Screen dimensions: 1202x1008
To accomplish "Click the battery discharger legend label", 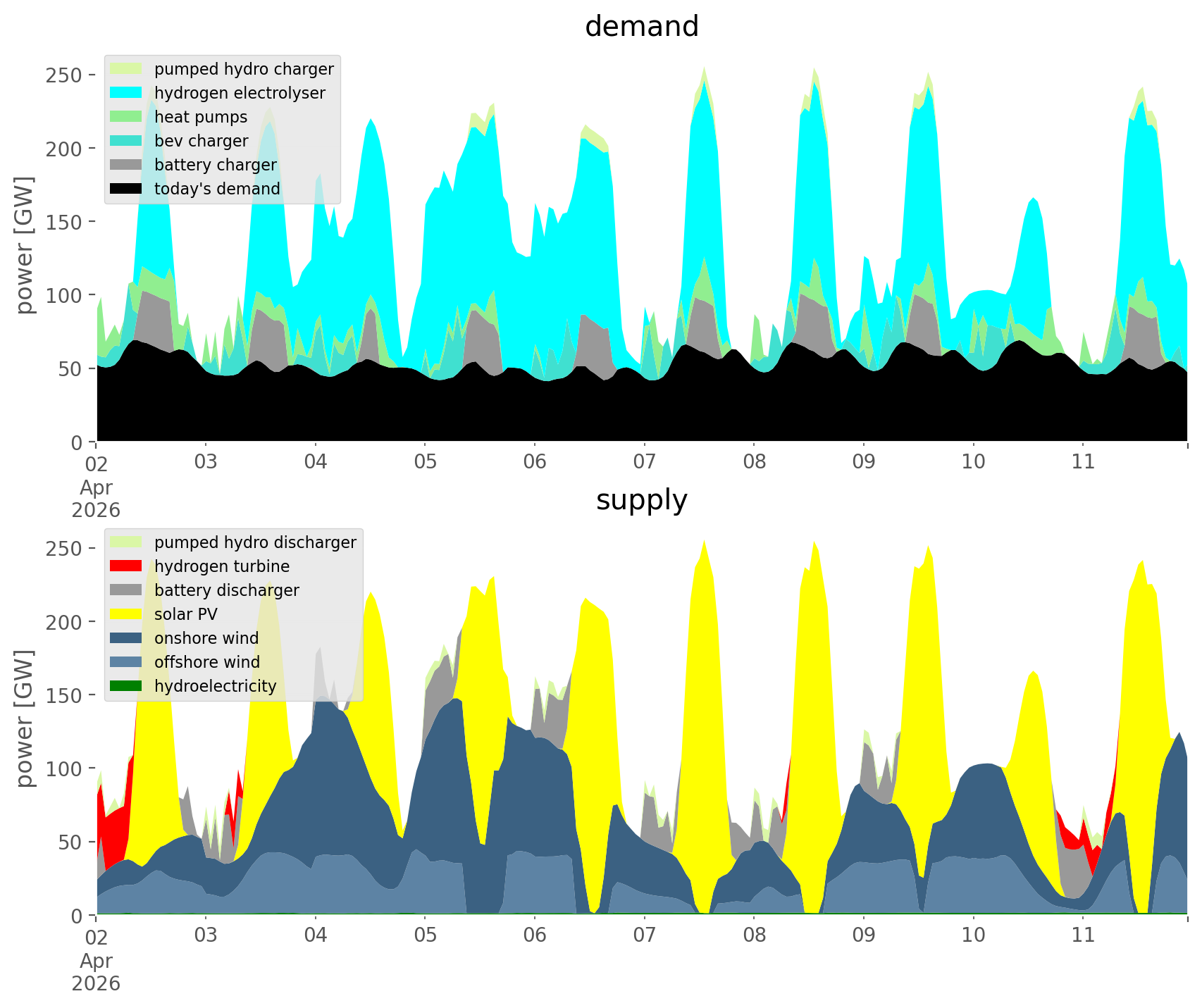I will tap(226, 590).
